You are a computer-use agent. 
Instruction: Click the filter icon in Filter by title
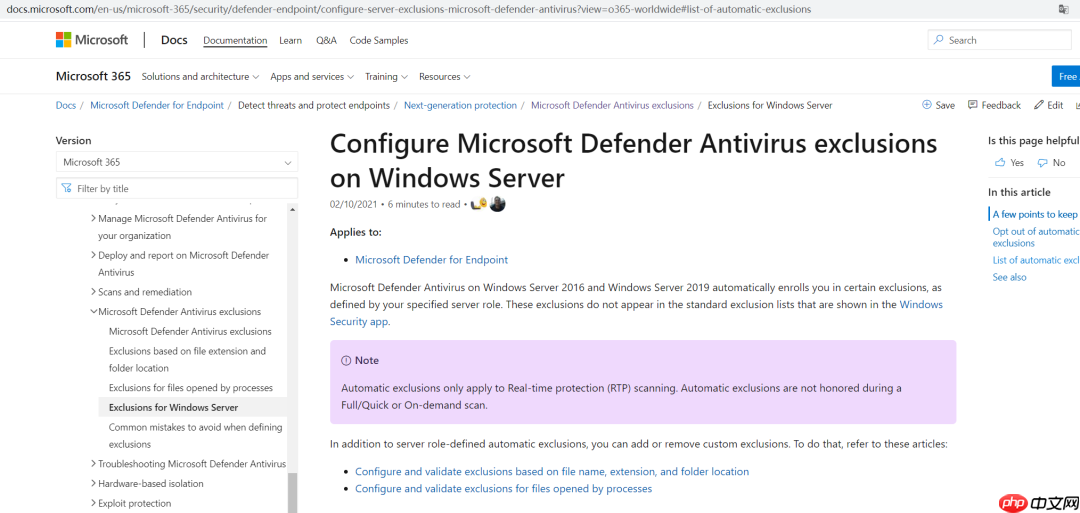67,188
